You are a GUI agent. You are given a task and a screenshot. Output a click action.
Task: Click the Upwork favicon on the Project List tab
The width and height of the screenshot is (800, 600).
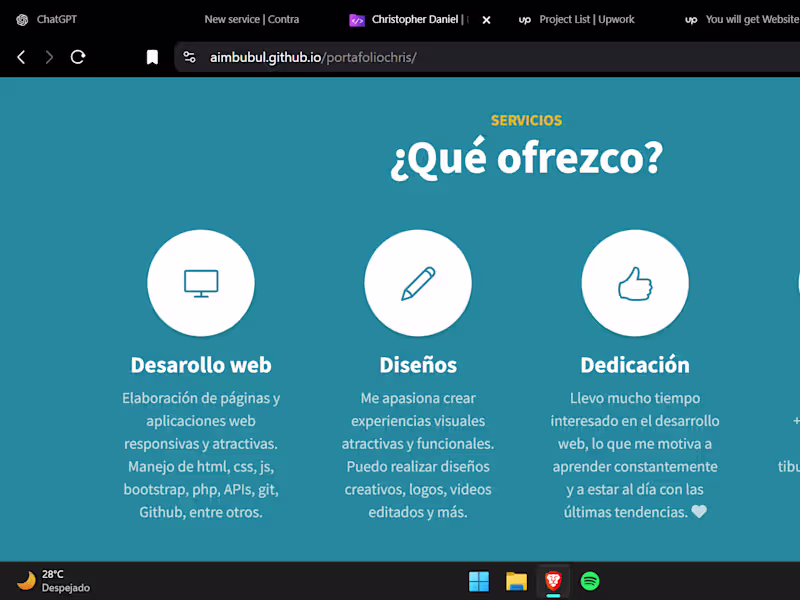[x=524, y=19]
